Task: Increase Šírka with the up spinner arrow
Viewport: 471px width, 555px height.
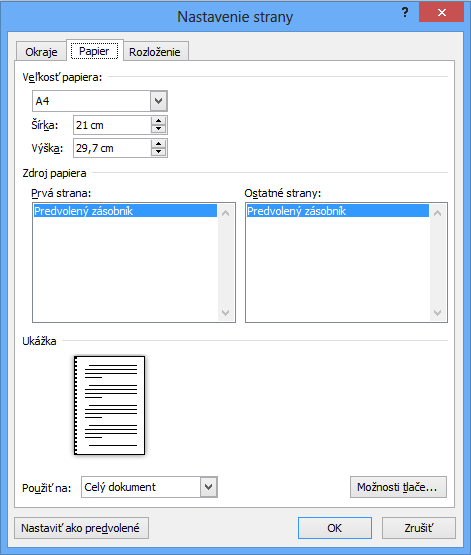Action: 159,121
